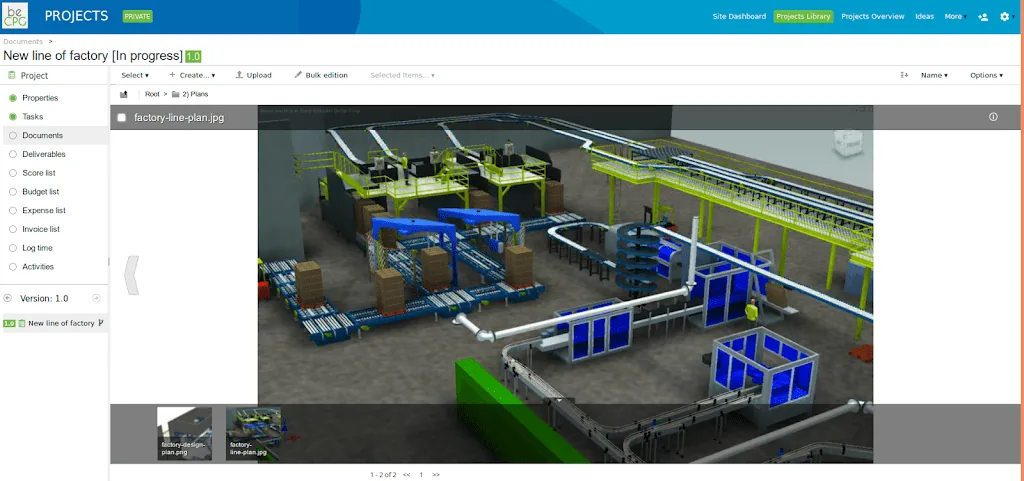Viewport: 1024px width, 481px height.
Task: Click the PRIVATE site badge
Action: point(137,16)
